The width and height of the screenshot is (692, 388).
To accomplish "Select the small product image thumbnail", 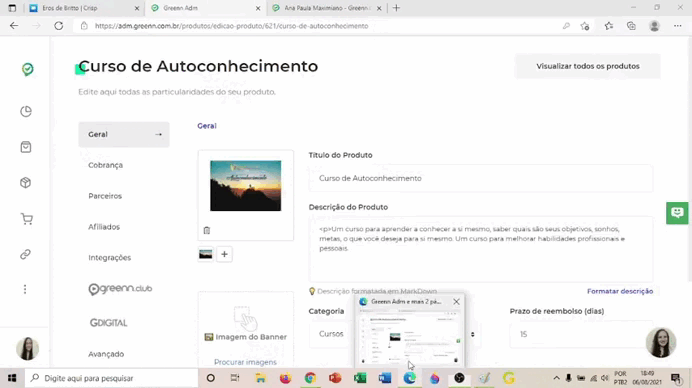I will pyautogui.click(x=206, y=254).
